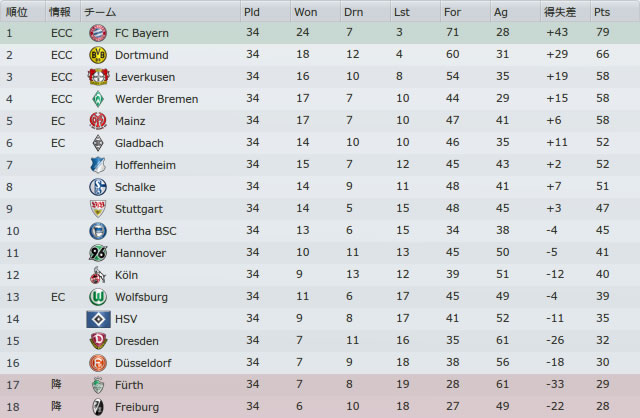
Task: Click the Mainz 05 crest
Action: (98, 121)
